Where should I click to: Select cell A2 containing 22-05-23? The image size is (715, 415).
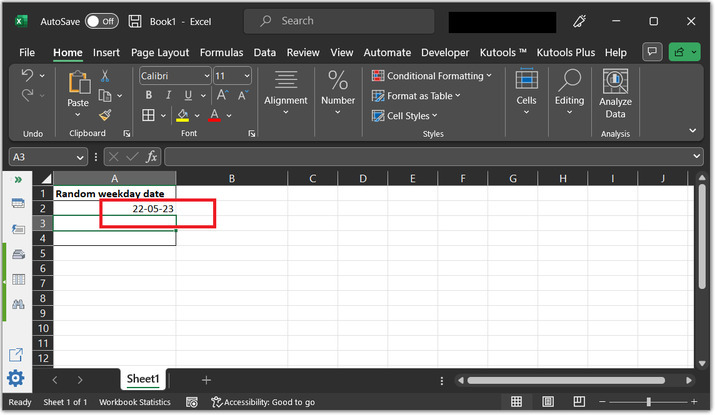pos(114,208)
